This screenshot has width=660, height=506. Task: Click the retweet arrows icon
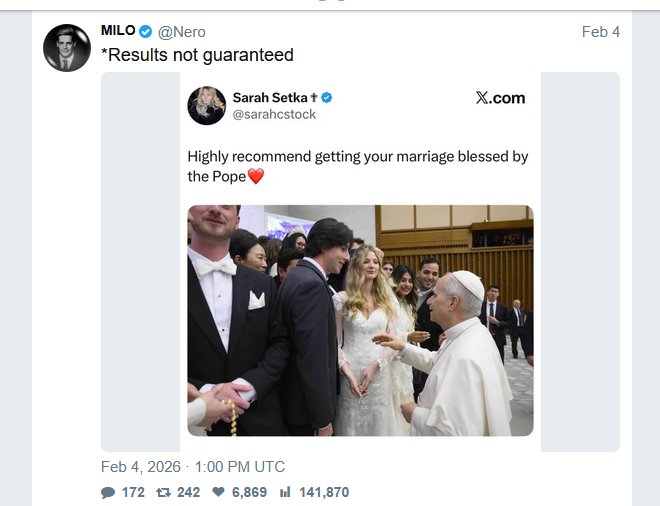(x=164, y=492)
